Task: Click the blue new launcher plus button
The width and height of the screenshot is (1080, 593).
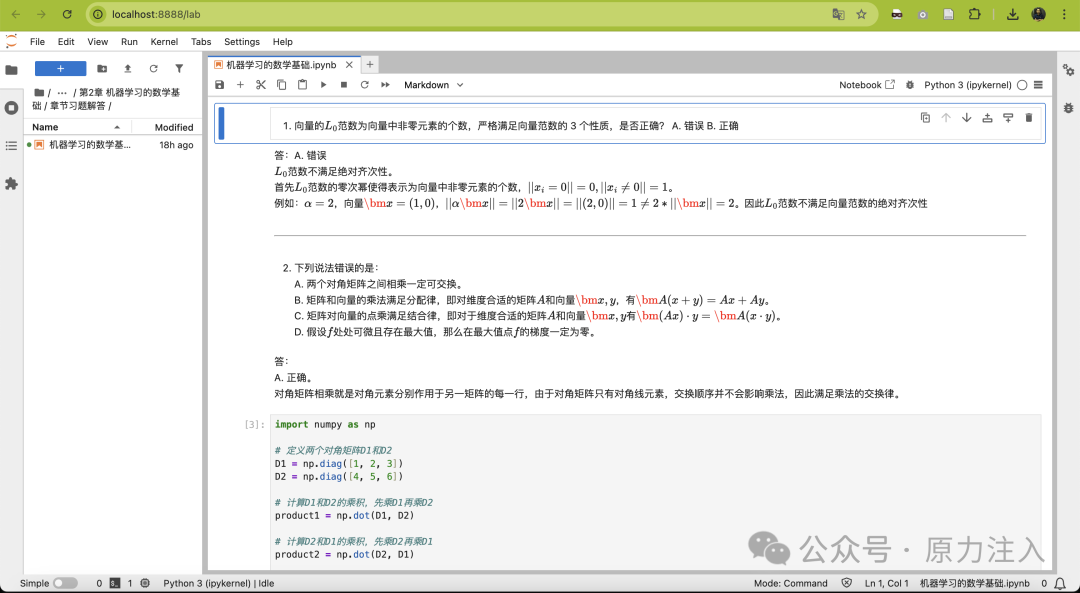Action: (x=61, y=68)
